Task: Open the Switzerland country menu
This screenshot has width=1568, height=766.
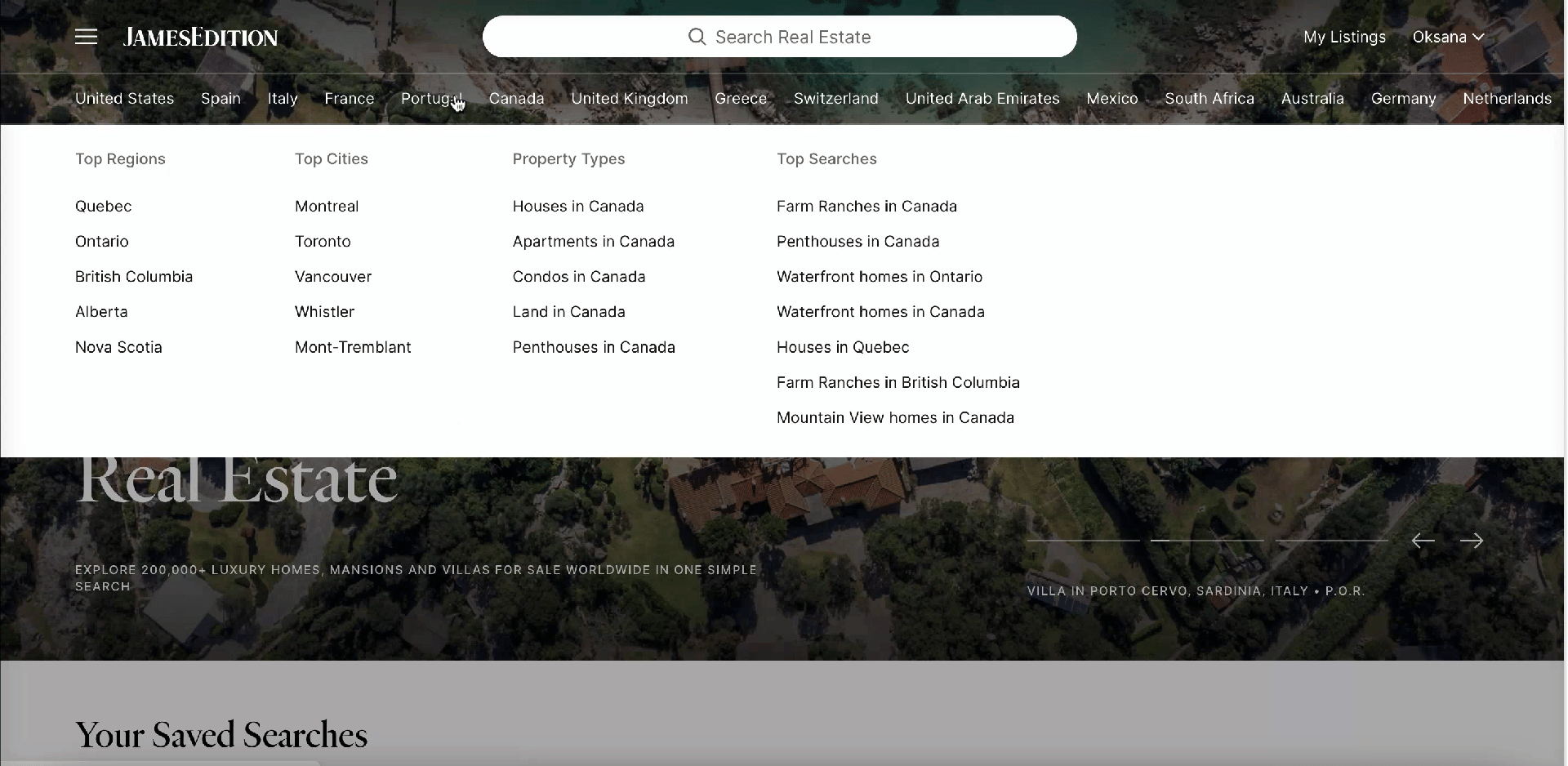Action: tap(835, 99)
